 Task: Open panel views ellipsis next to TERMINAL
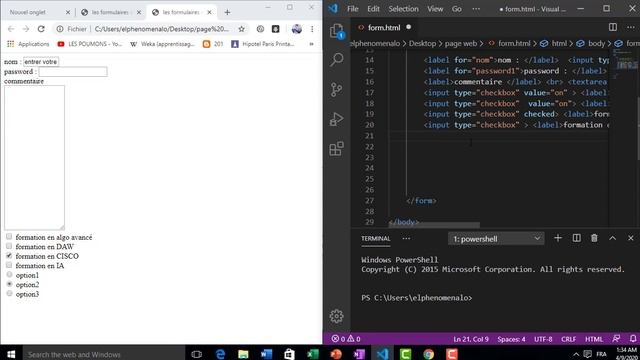[406, 238]
